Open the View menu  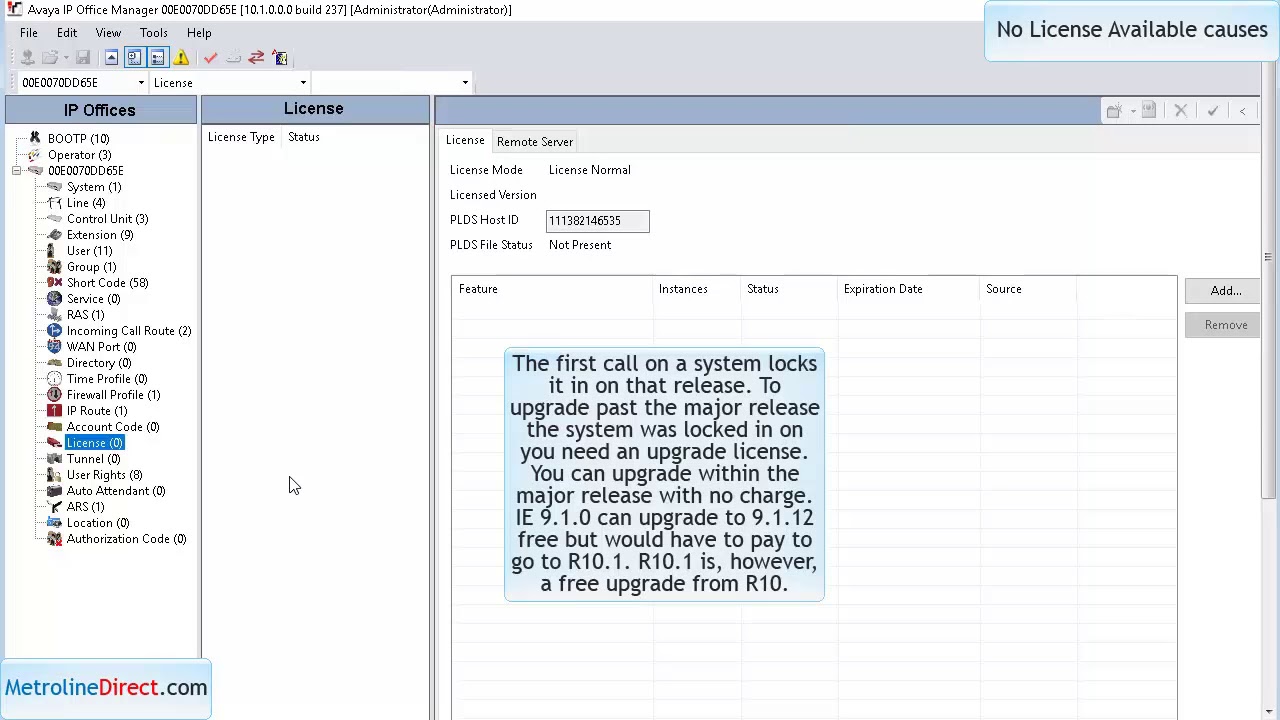point(108,33)
